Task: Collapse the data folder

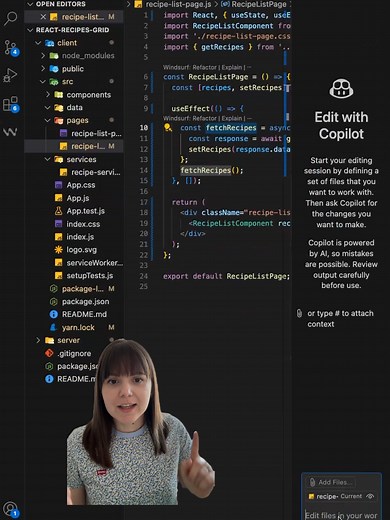Action: coord(48,107)
